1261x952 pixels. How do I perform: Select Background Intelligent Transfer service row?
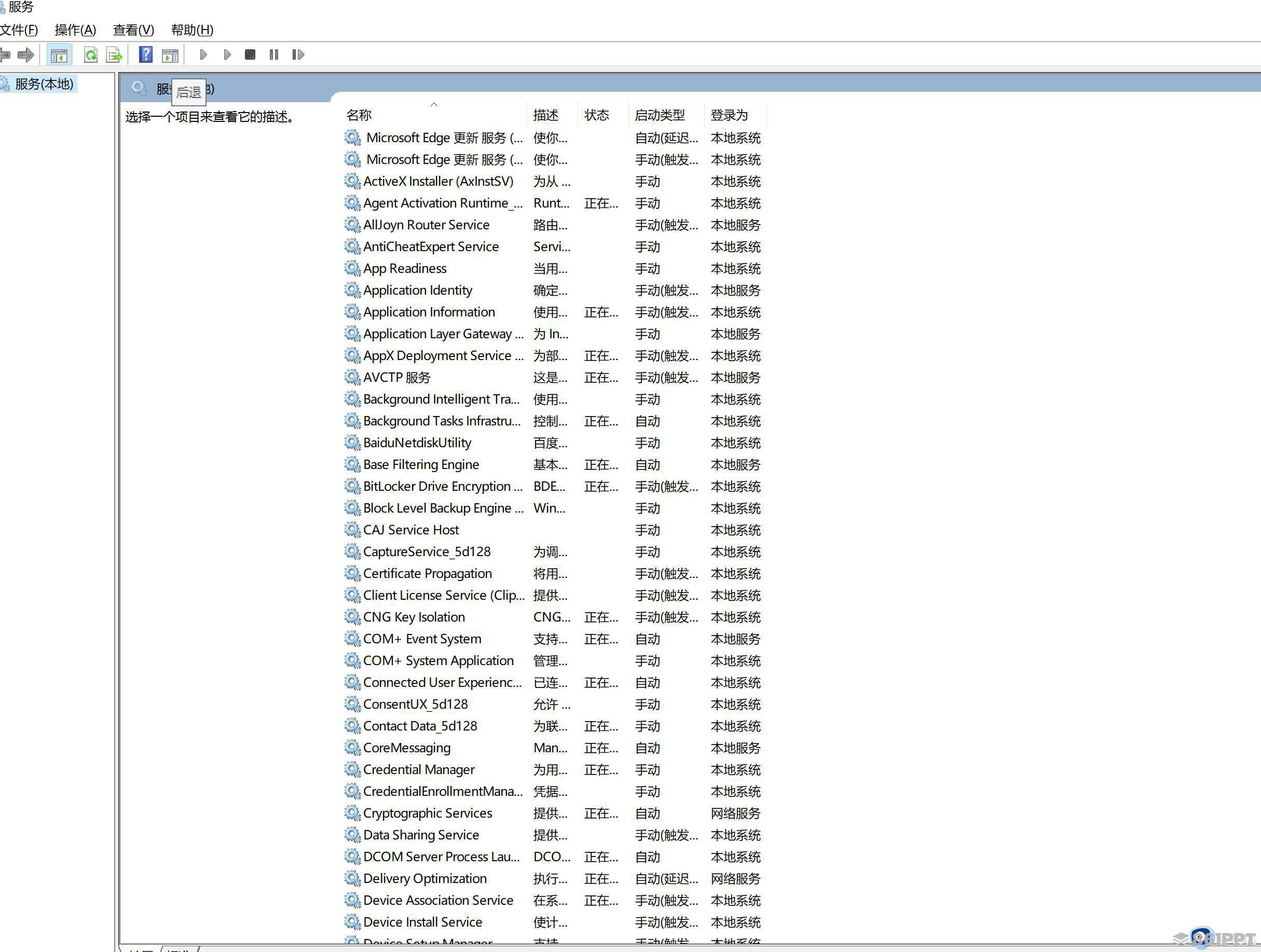tap(554, 399)
